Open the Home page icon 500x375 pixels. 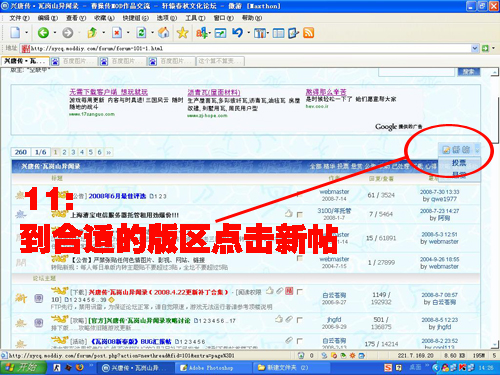[164, 33]
